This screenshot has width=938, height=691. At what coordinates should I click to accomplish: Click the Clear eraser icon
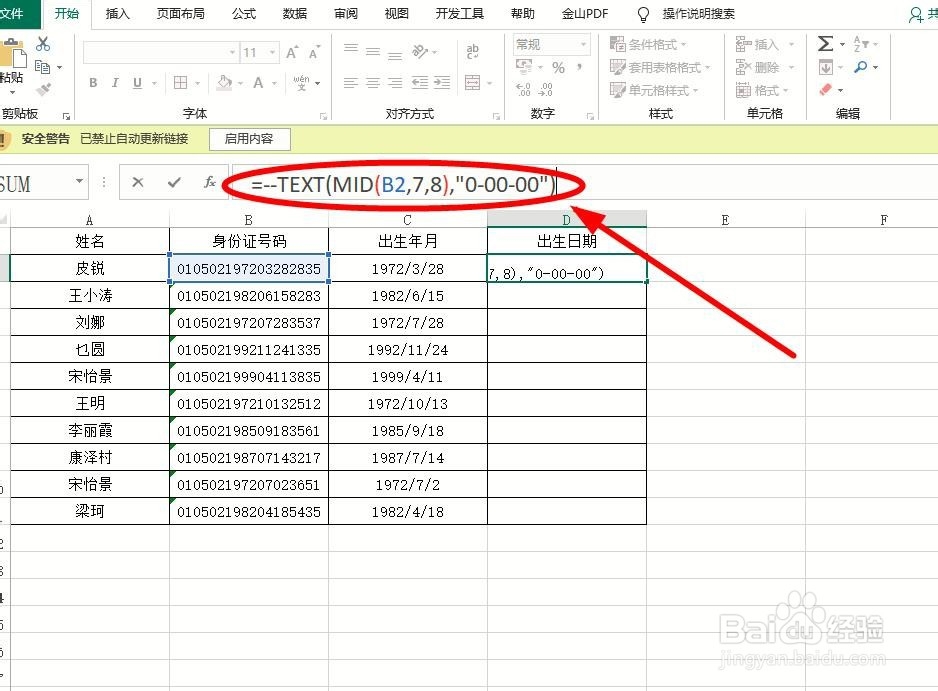coord(826,90)
